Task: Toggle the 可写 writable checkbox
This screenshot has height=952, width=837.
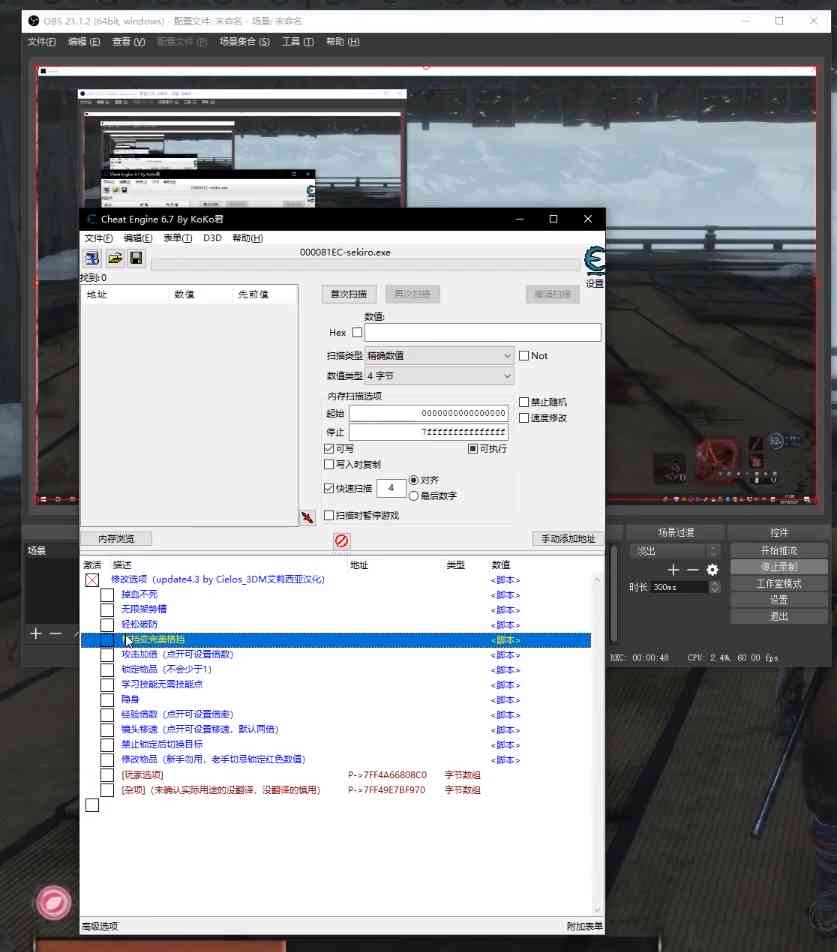Action: (x=329, y=449)
